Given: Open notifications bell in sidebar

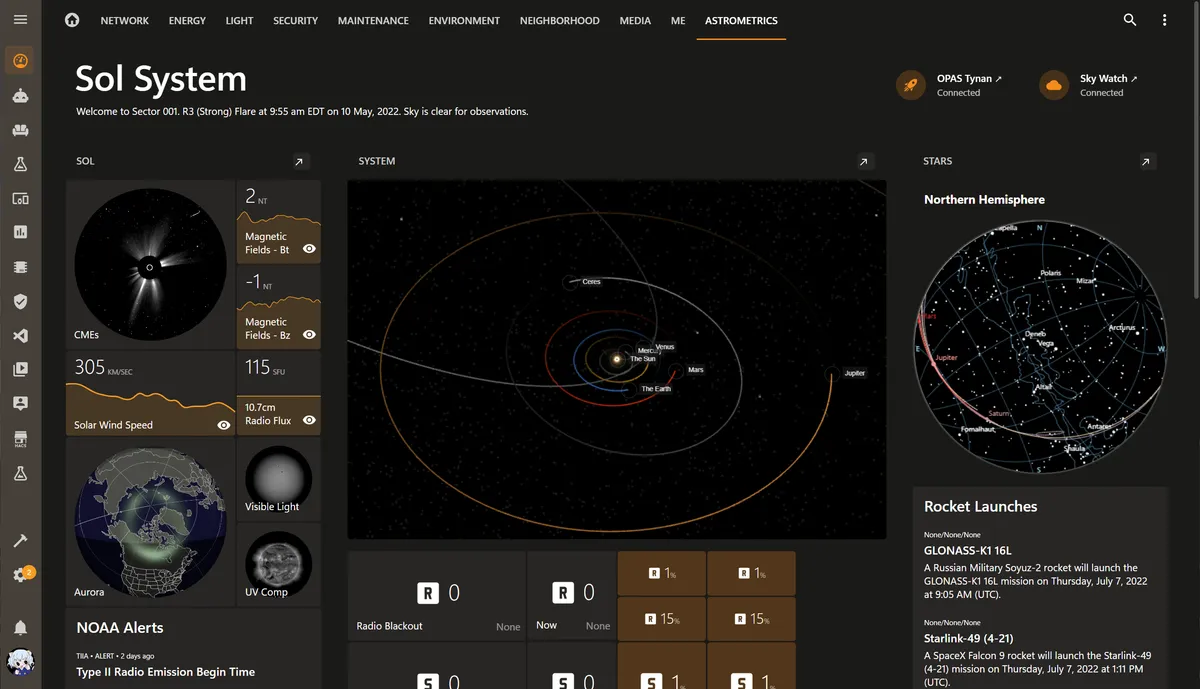Looking at the screenshot, I should coord(20,628).
